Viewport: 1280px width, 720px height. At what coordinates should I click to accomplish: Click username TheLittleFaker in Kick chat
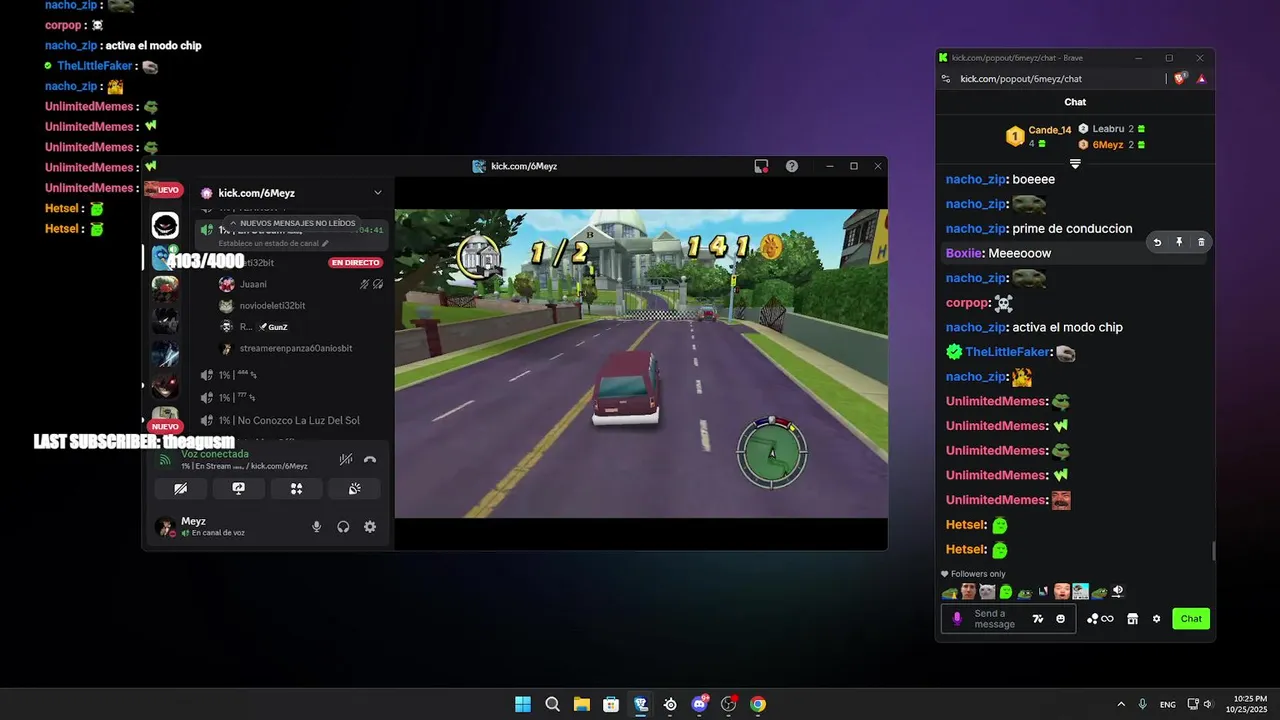(x=1007, y=352)
